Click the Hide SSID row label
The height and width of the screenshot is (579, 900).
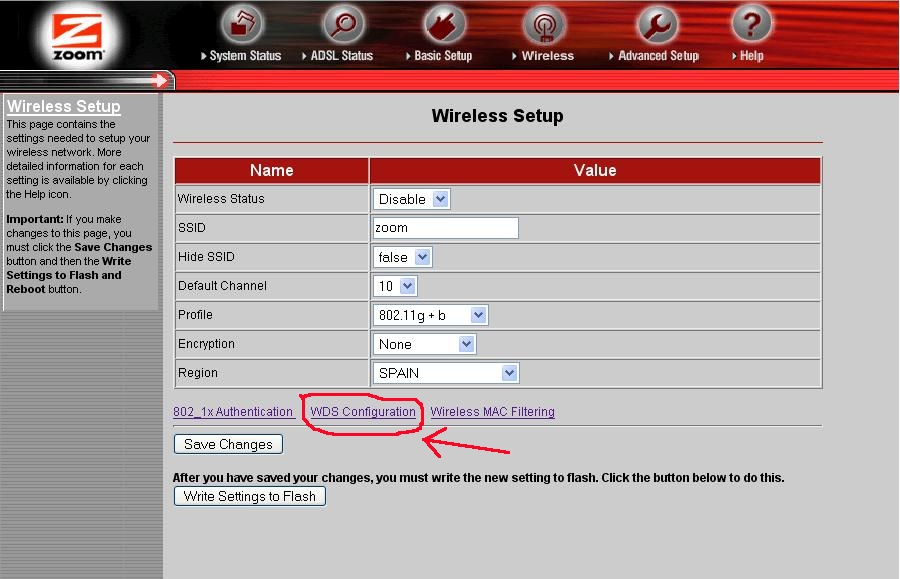(206, 257)
